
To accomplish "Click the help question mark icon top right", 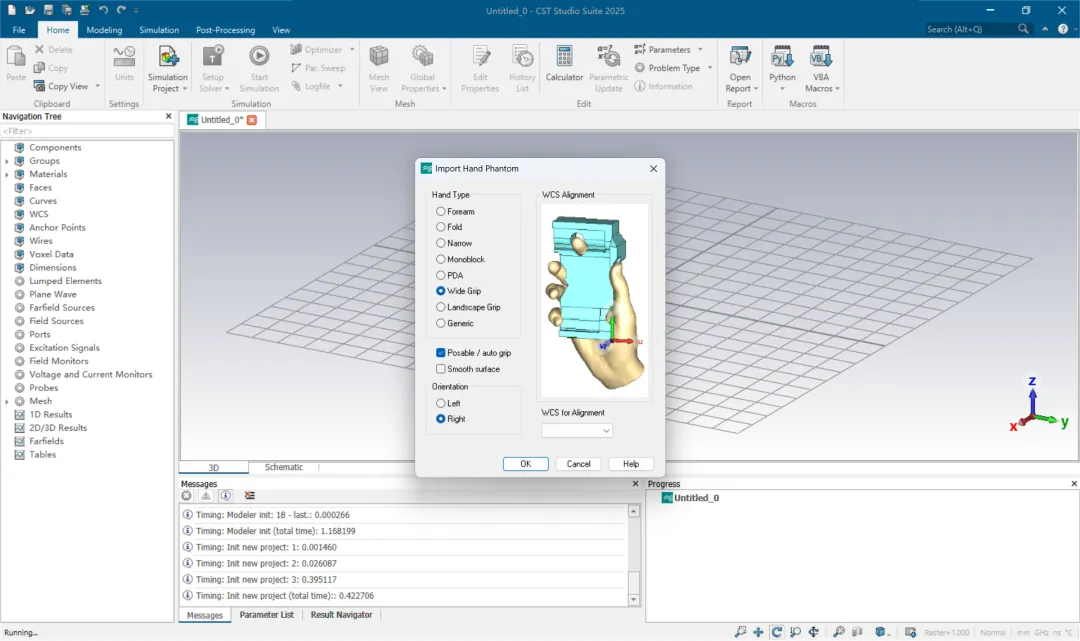I will (1063, 29).
